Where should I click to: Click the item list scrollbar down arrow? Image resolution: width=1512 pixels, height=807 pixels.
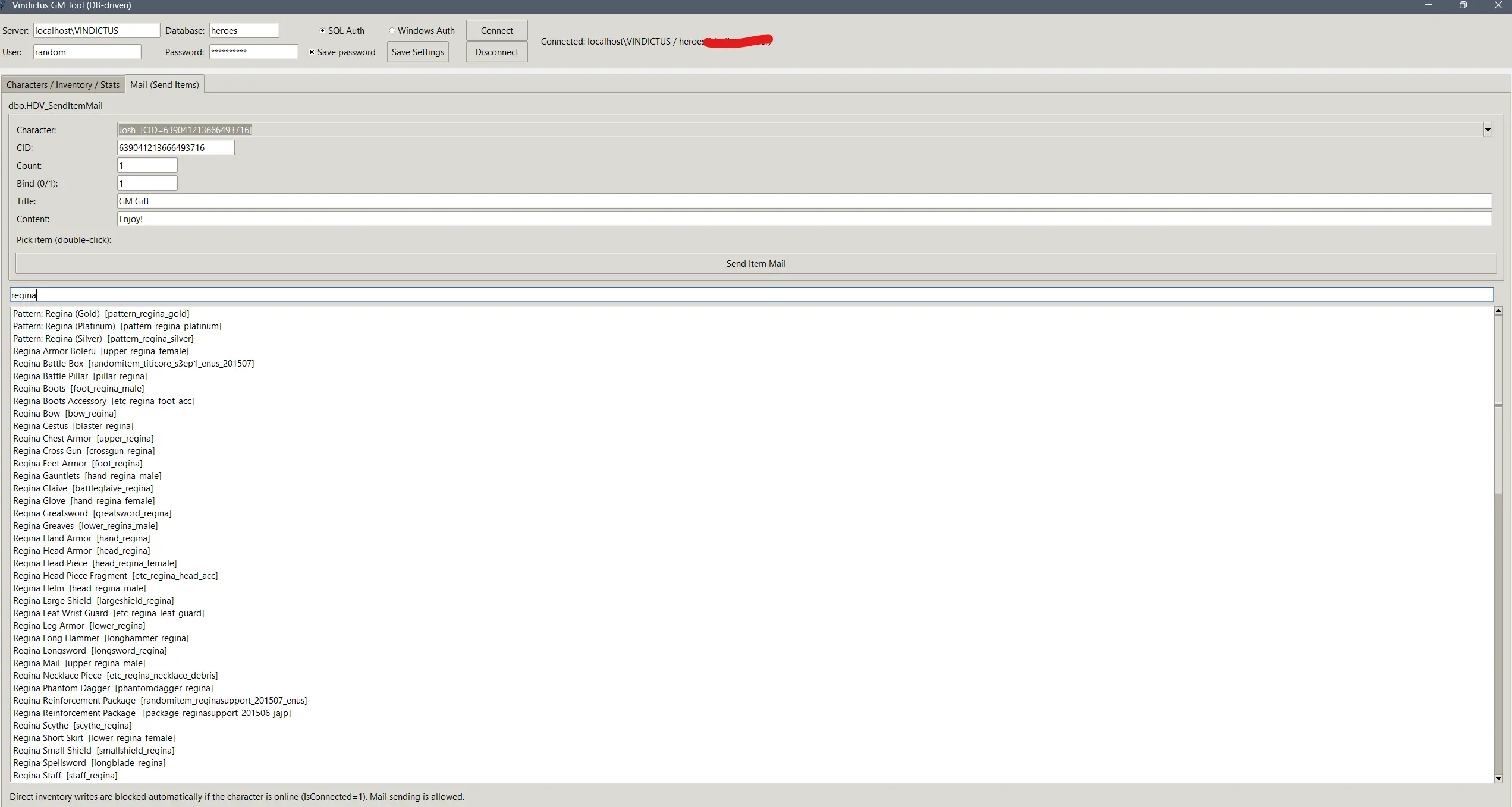click(1498, 778)
